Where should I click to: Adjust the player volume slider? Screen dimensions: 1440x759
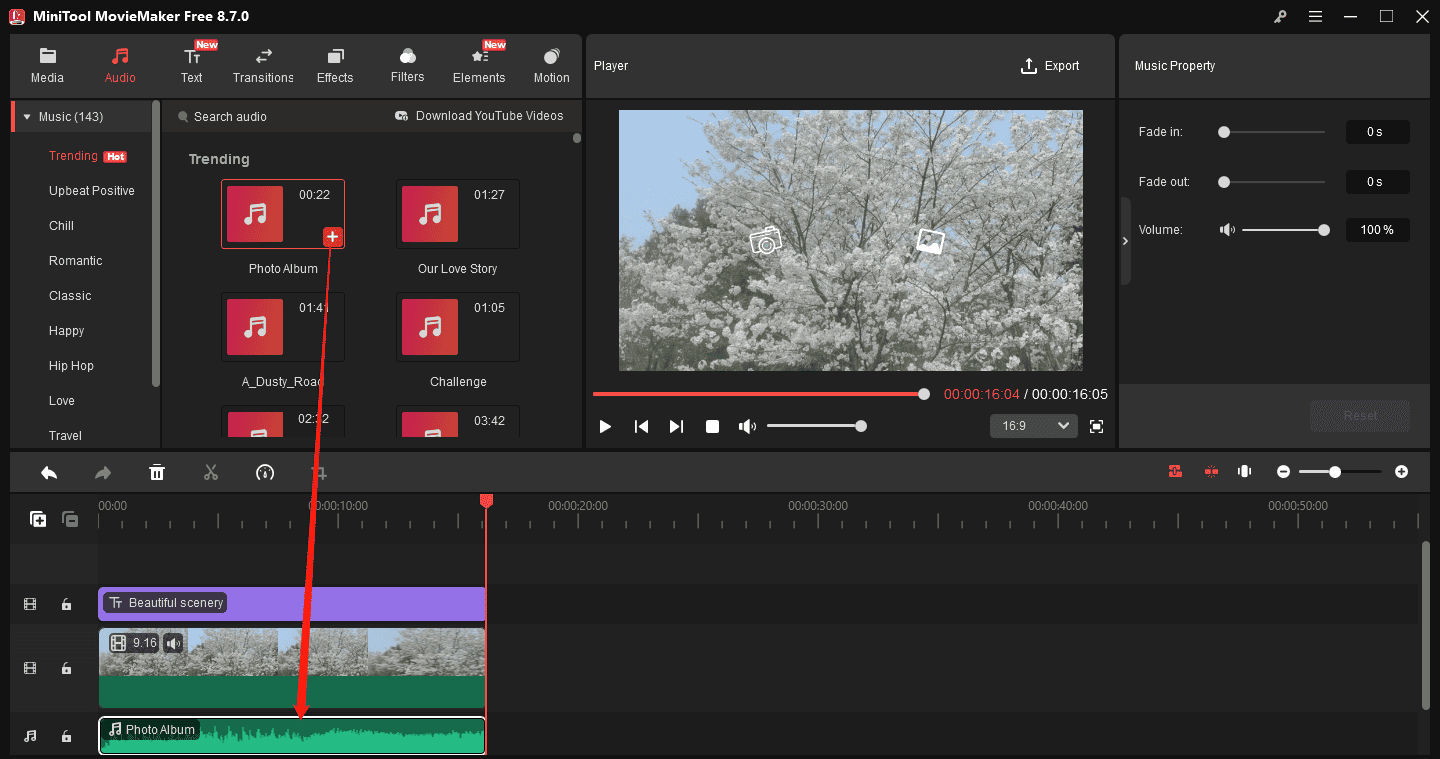815,426
